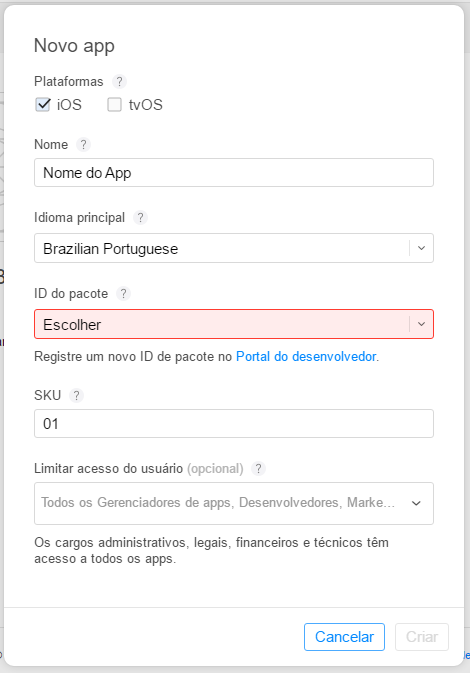Image resolution: width=470 pixels, height=673 pixels.
Task: Enable the tvOS platform checkbox
Action: pyautogui.click(x=114, y=104)
